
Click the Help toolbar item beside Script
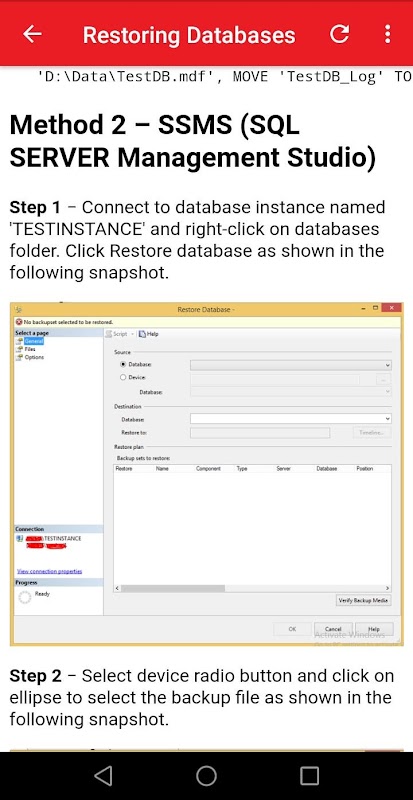pyautogui.click(x=149, y=334)
